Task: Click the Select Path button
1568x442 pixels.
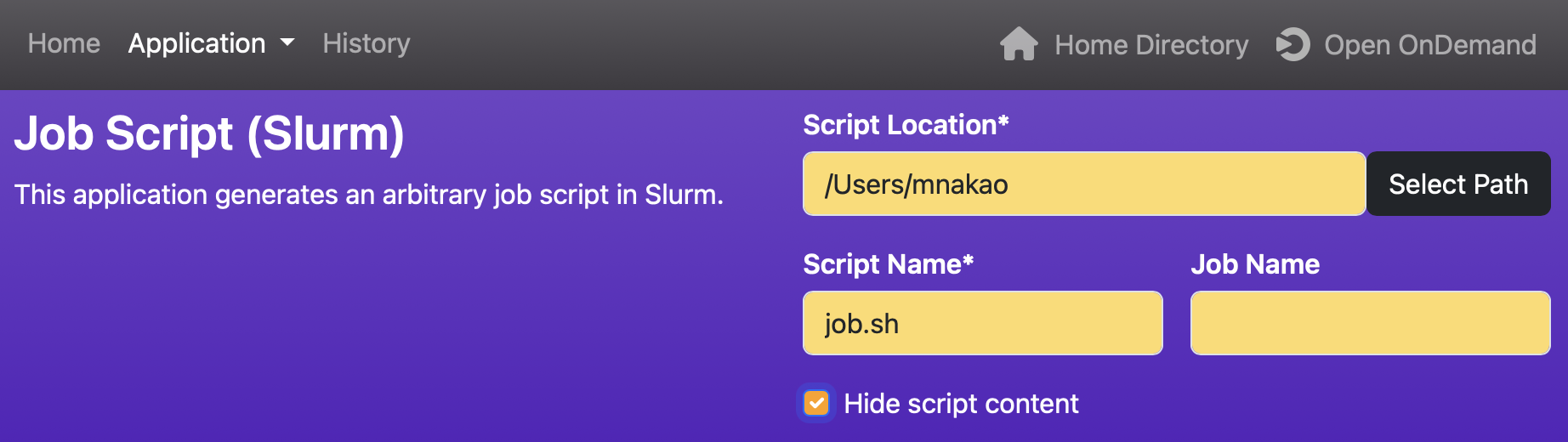Action: (x=1458, y=184)
